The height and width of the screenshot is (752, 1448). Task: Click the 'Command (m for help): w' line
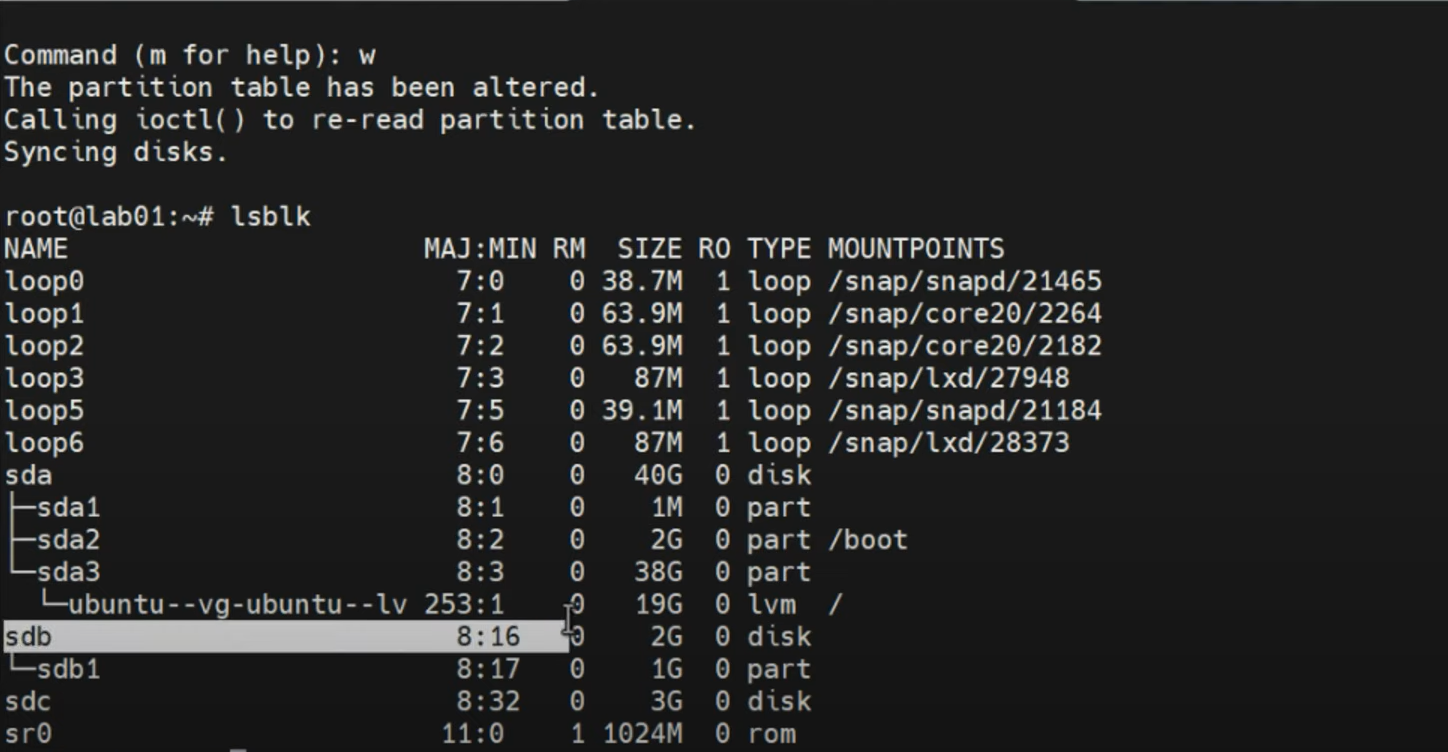(190, 55)
